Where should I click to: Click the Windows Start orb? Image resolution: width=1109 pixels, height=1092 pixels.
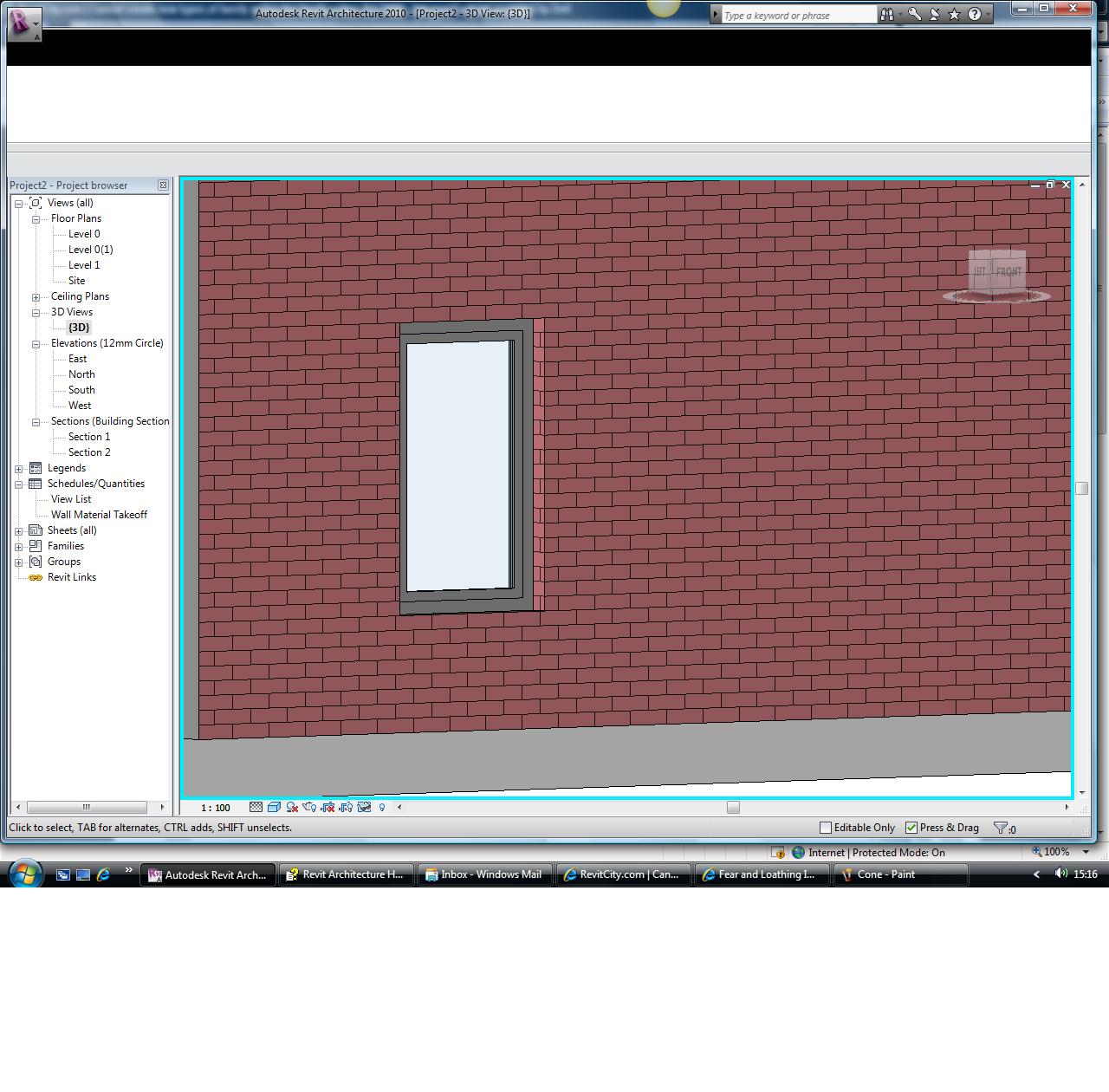point(24,873)
